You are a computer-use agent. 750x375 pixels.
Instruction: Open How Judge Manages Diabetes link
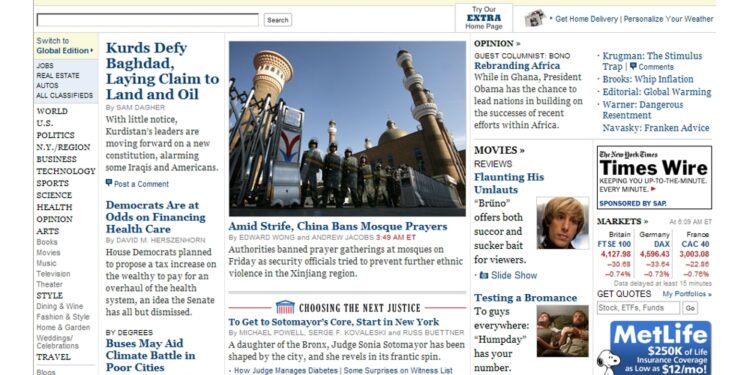(286, 370)
